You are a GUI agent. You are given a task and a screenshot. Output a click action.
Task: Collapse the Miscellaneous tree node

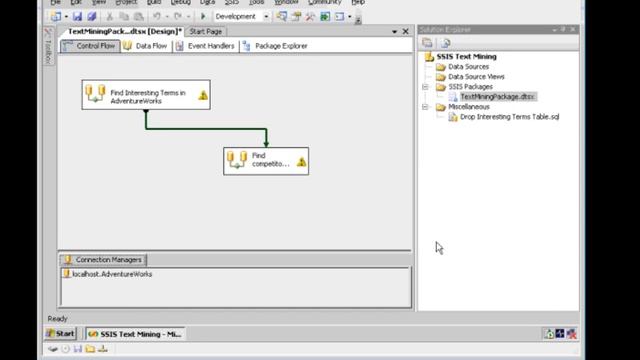[x=425, y=107]
